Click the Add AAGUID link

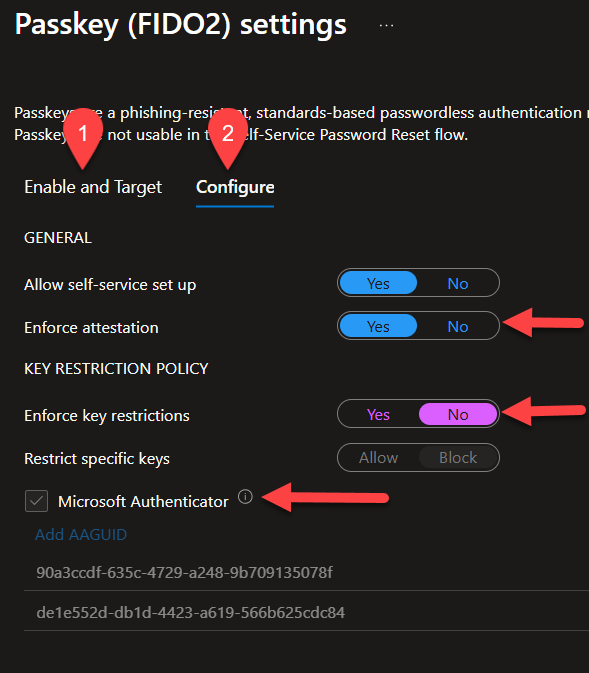(81, 534)
